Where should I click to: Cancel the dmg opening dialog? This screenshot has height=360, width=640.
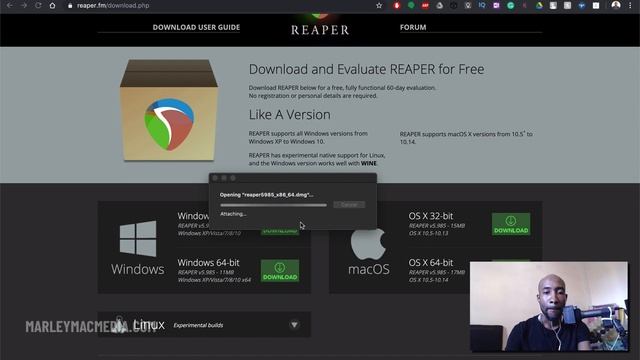point(349,204)
